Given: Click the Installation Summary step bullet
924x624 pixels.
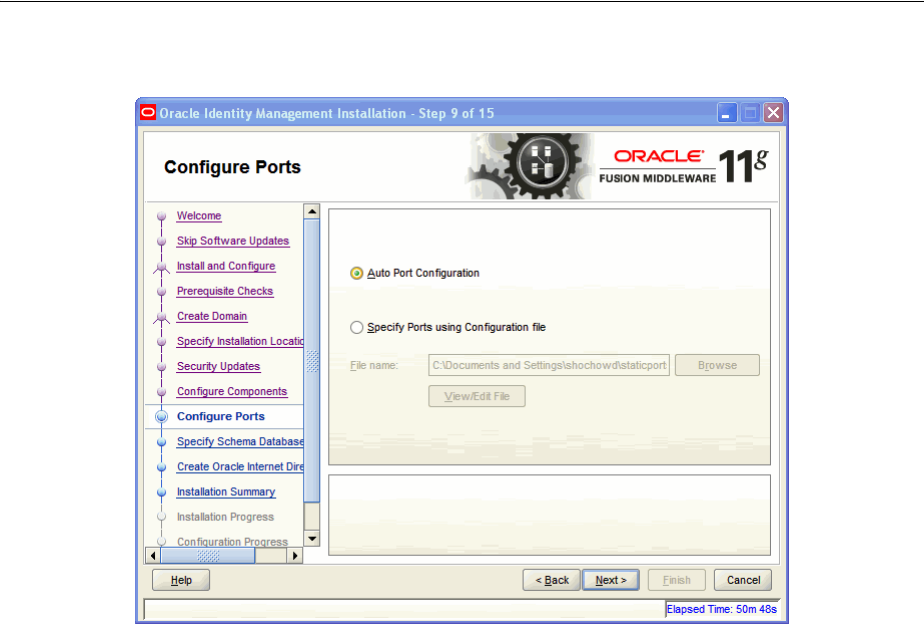Looking at the screenshot, I should 161,492.
